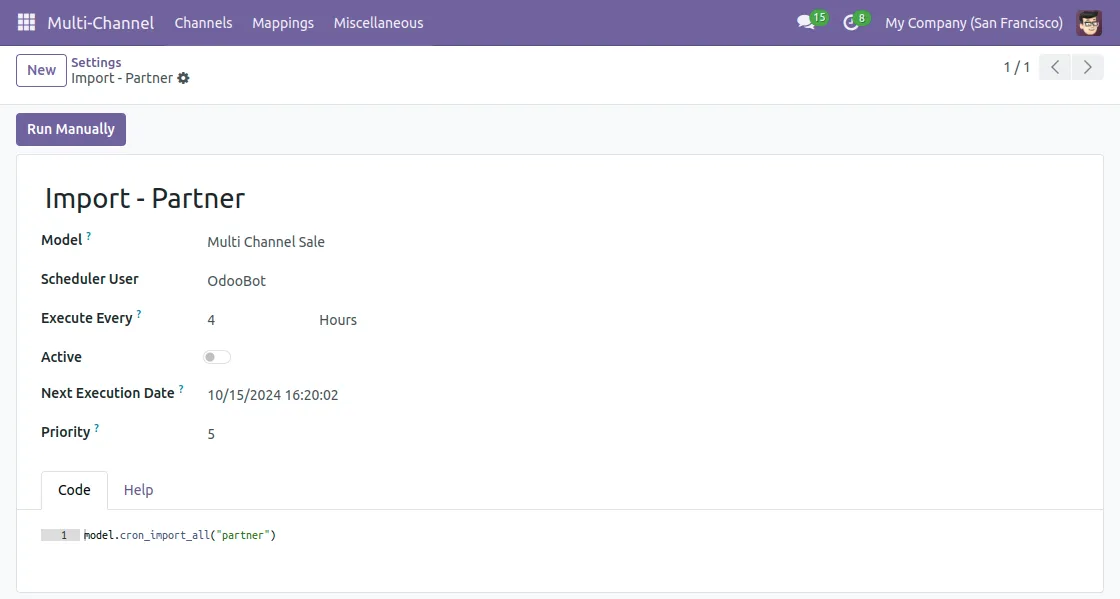Click the help question mark next to Priority
The width and height of the screenshot is (1120, 599).
coord(96,427)
